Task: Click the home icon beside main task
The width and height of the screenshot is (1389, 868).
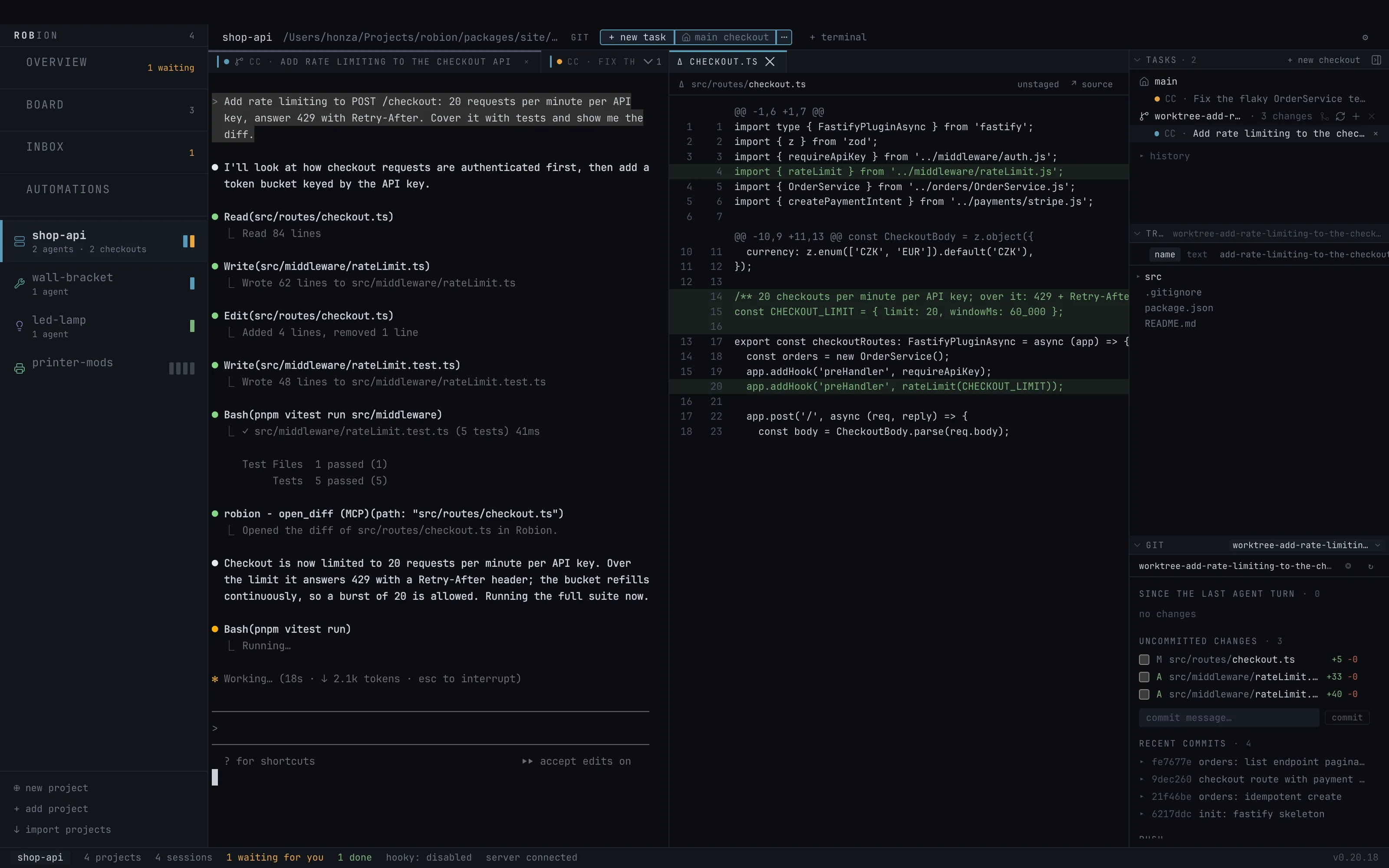Action: (x=1144, y=82)
